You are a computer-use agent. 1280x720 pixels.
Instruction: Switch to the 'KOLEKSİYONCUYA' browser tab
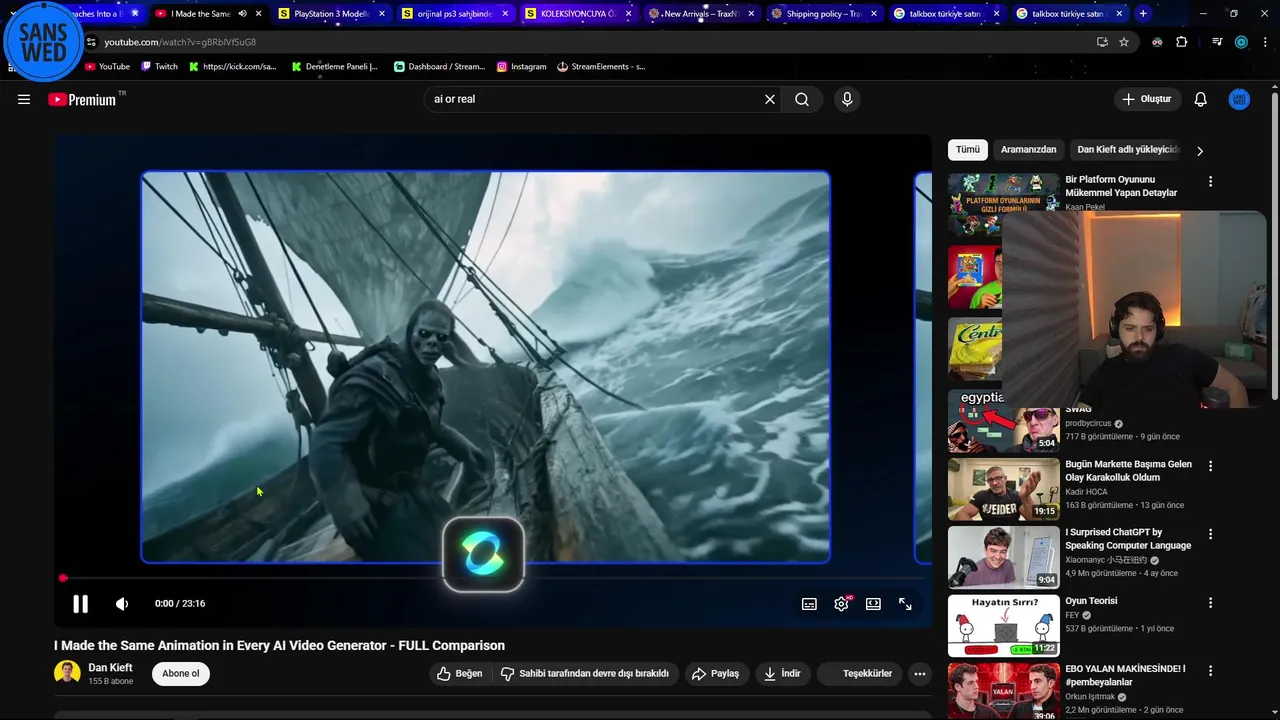click(578, 14)
